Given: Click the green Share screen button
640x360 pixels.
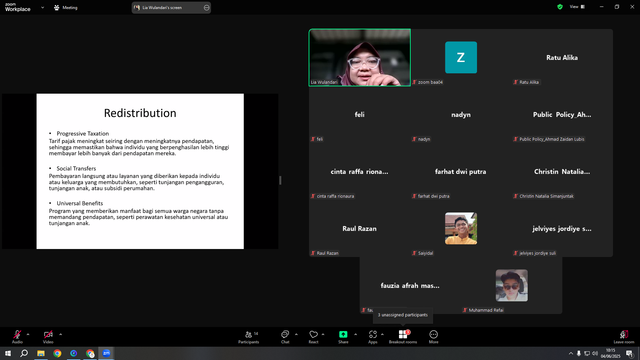Looking at the screenshot, I should tap(343, 336).
